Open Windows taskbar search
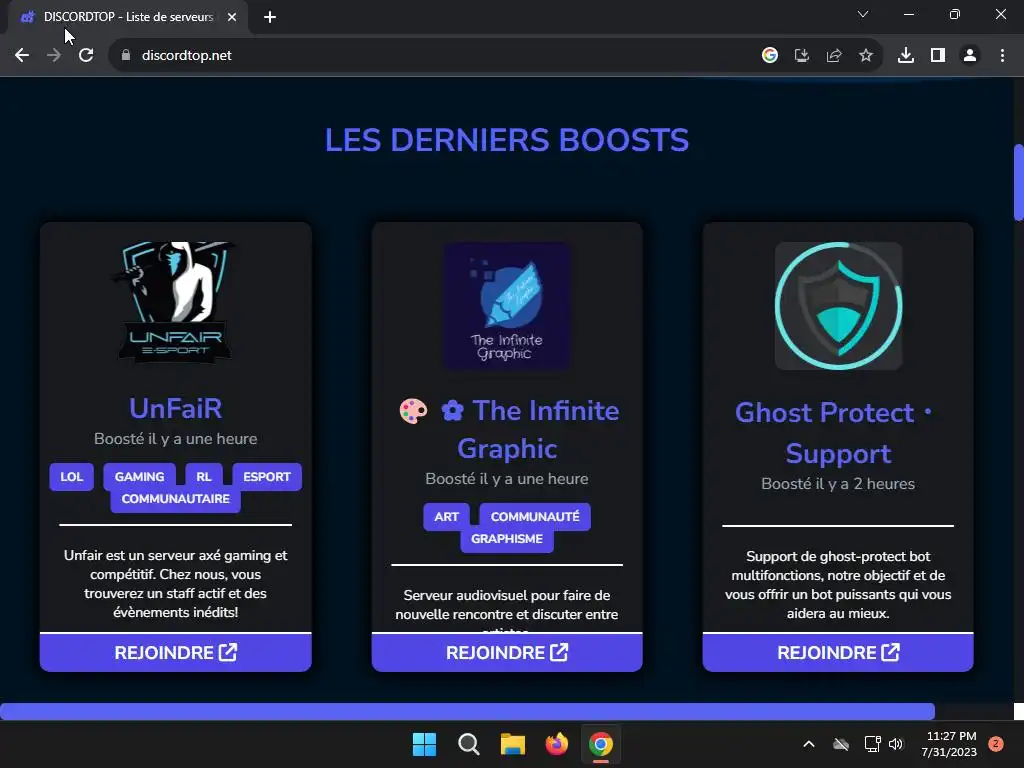The image size is (1024, 768). (x=468, y=744)
